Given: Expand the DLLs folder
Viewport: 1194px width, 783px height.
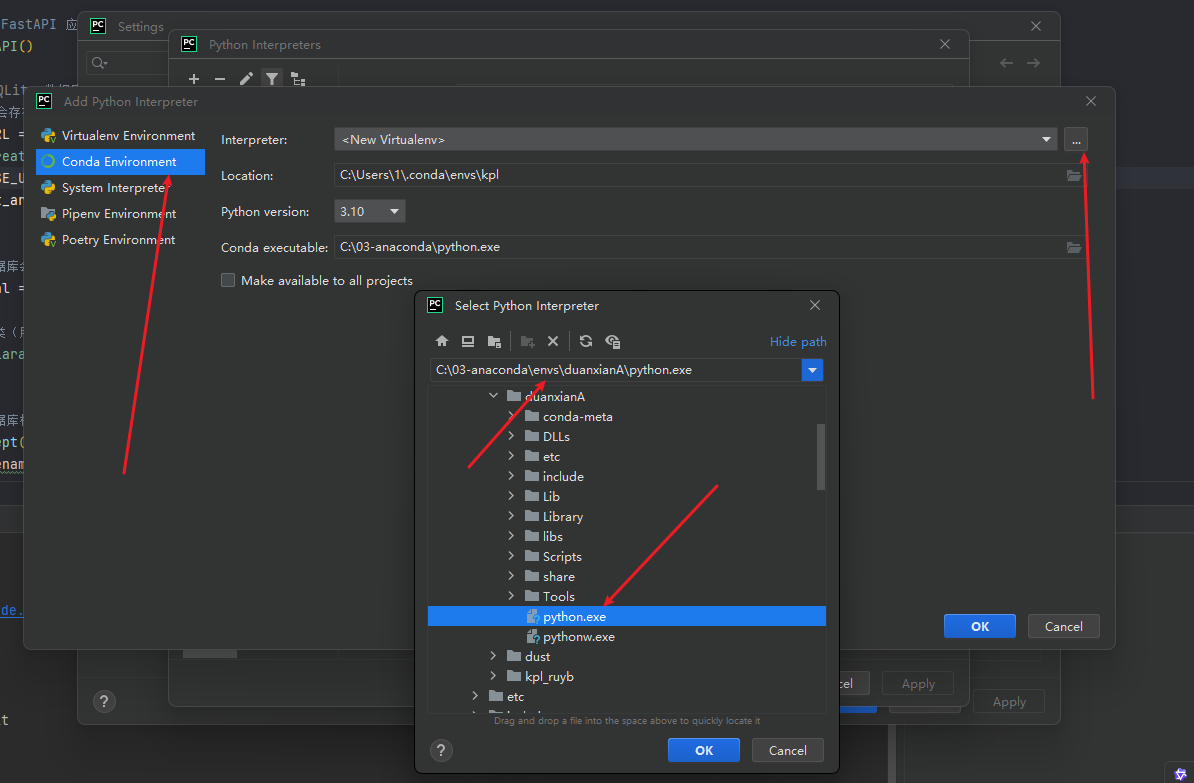Looking at the screenshot, I should (512, 436).
